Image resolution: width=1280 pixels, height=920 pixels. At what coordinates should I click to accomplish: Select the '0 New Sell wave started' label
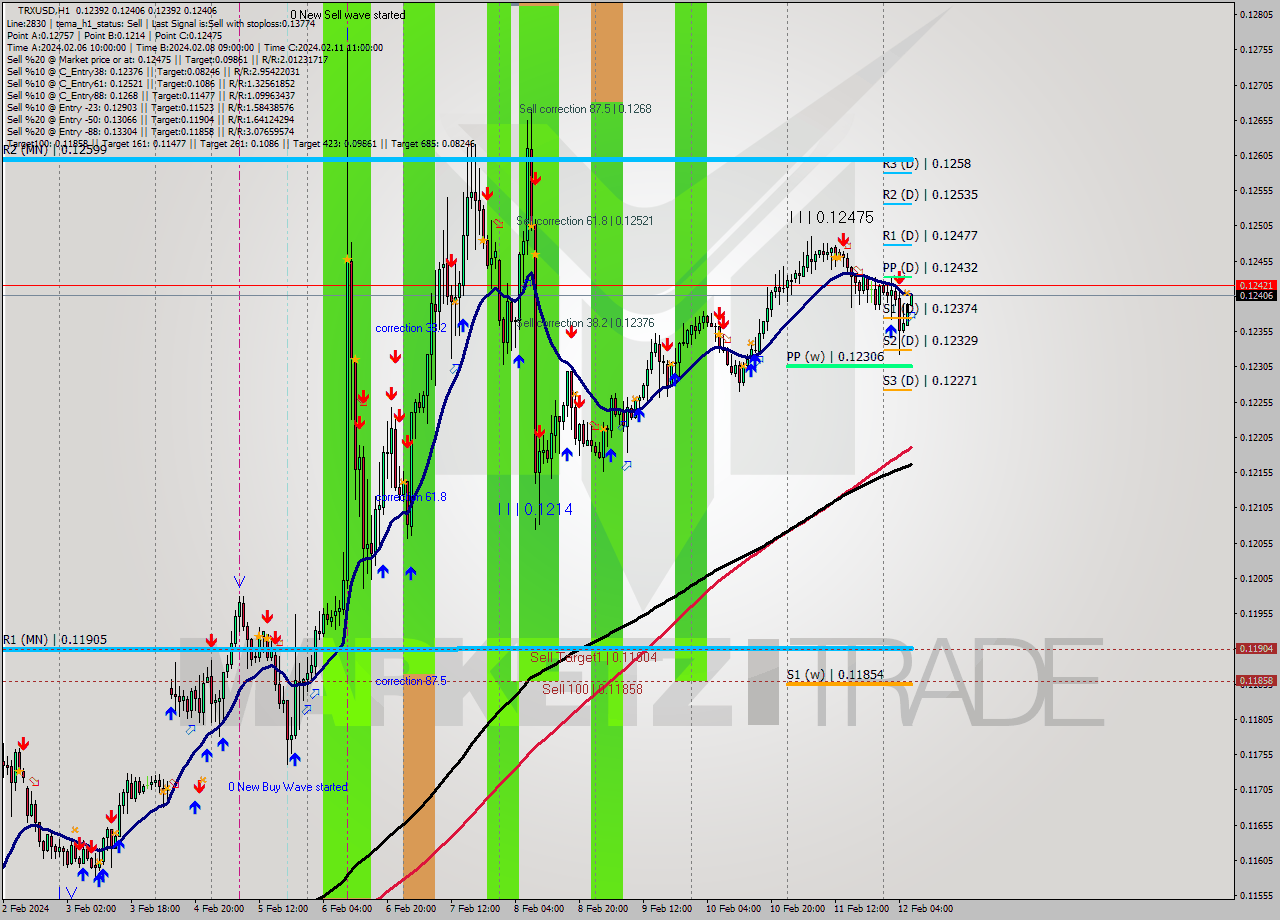348,15
